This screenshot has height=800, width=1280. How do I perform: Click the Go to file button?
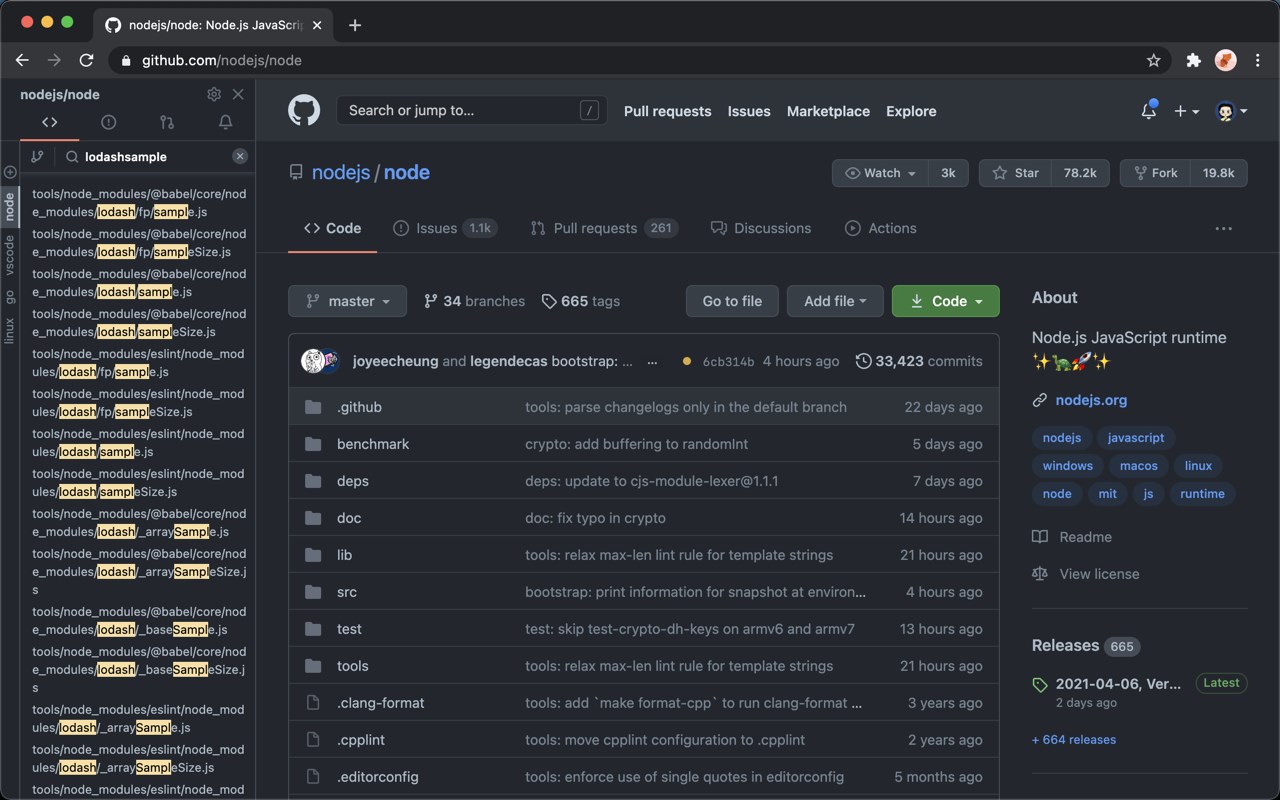pos(732,301)
